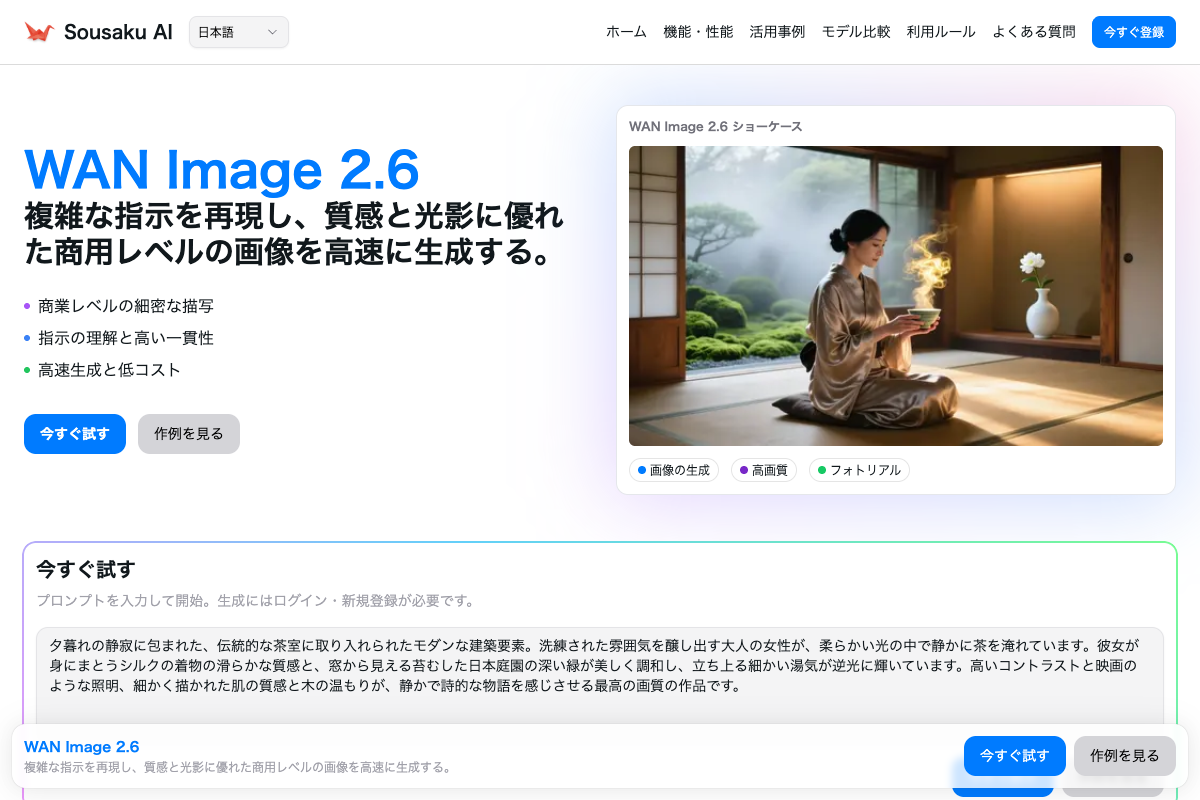Viewport: 1200px width, 800px height.
Task: Go to ホーム in the navigation
Action: (x=626, y=32)
